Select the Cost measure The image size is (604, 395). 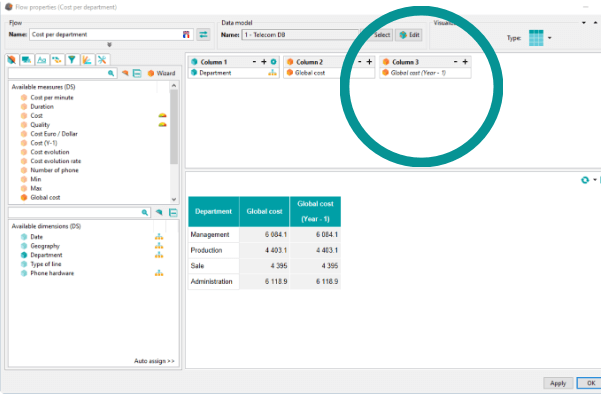point(37,116)
